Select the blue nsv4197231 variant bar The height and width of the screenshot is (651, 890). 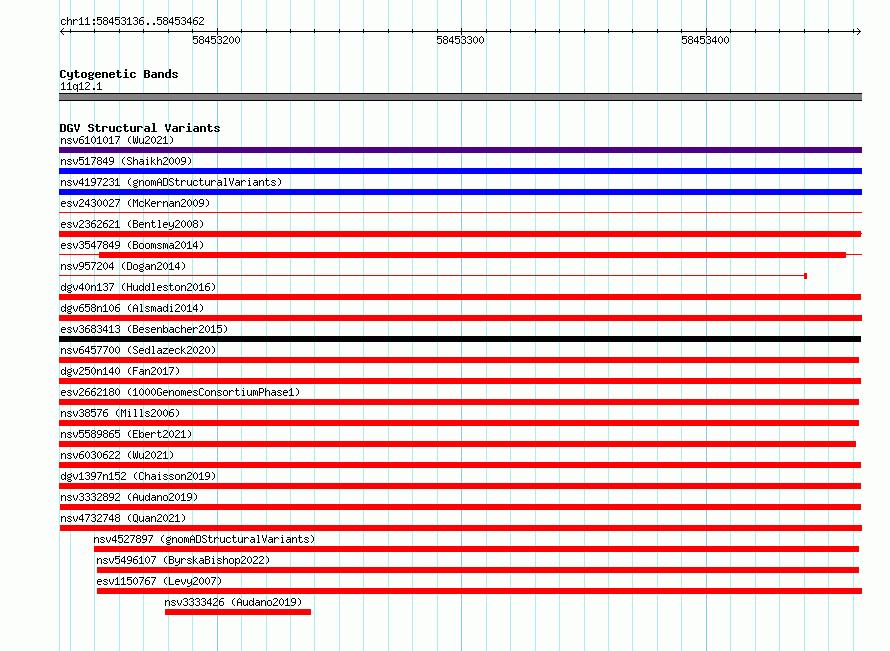pos(460,192)
